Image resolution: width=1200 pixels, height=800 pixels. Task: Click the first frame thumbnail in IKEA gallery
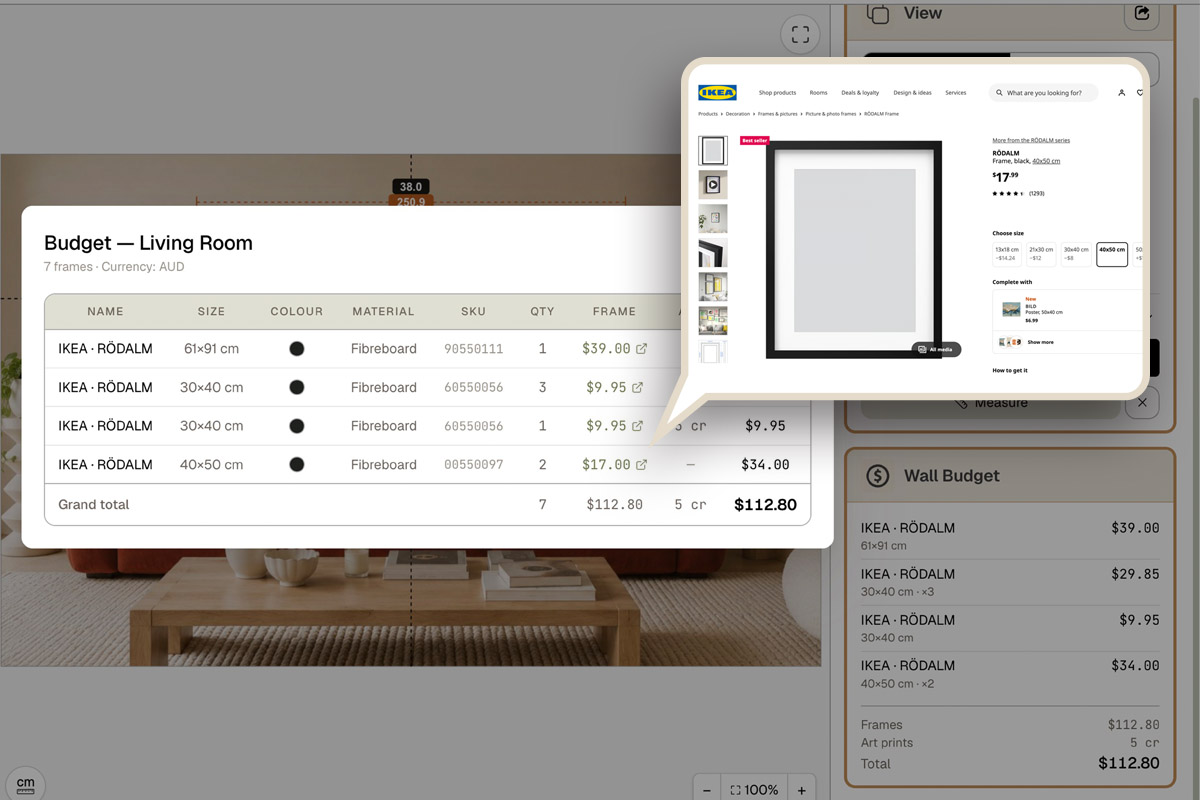click(713, 151)
